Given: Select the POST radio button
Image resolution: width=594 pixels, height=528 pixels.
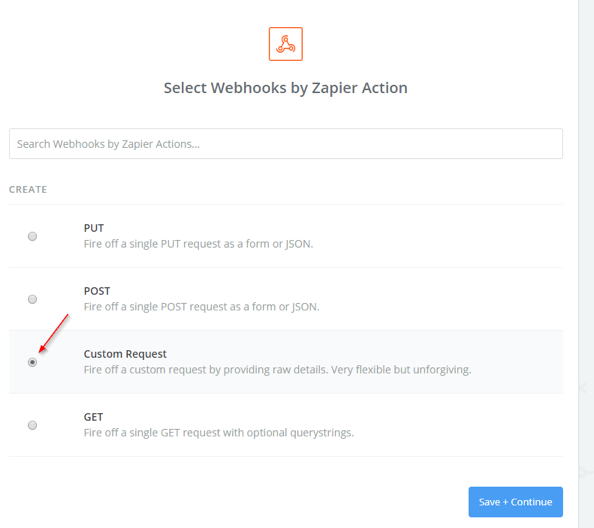Looking at the screenshot, I should pyautogui.click(x=33, y=299).
